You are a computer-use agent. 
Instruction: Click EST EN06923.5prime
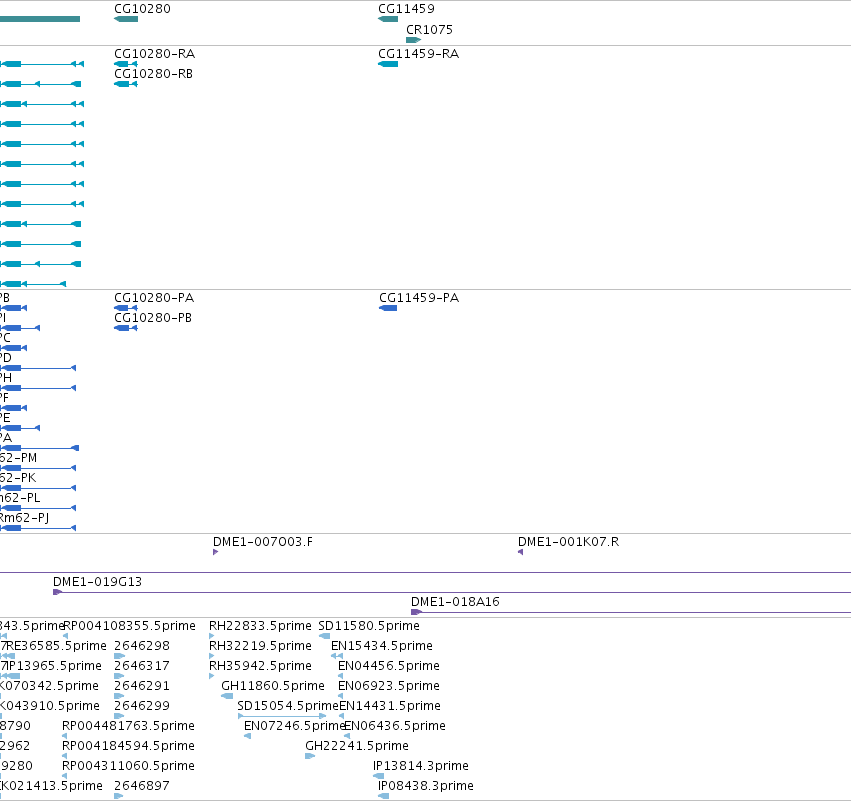(x=389, y=686)
